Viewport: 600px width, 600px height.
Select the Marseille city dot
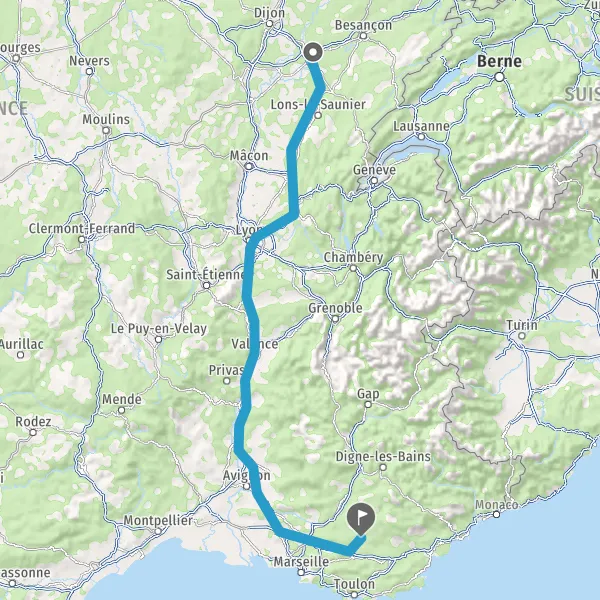point(302,572)
